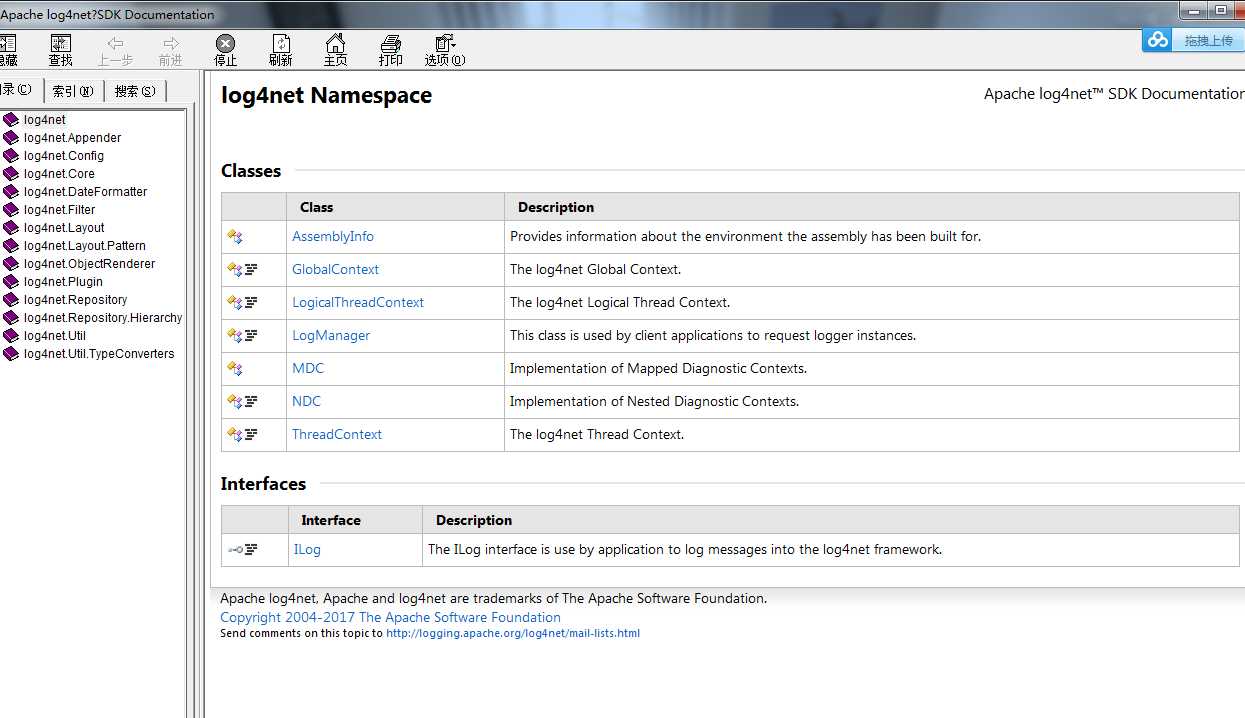The width and height of the screenshot is (1245, 718).
Task: Click the class icon in AssemblyInfo row
Action: pos(235,237)
